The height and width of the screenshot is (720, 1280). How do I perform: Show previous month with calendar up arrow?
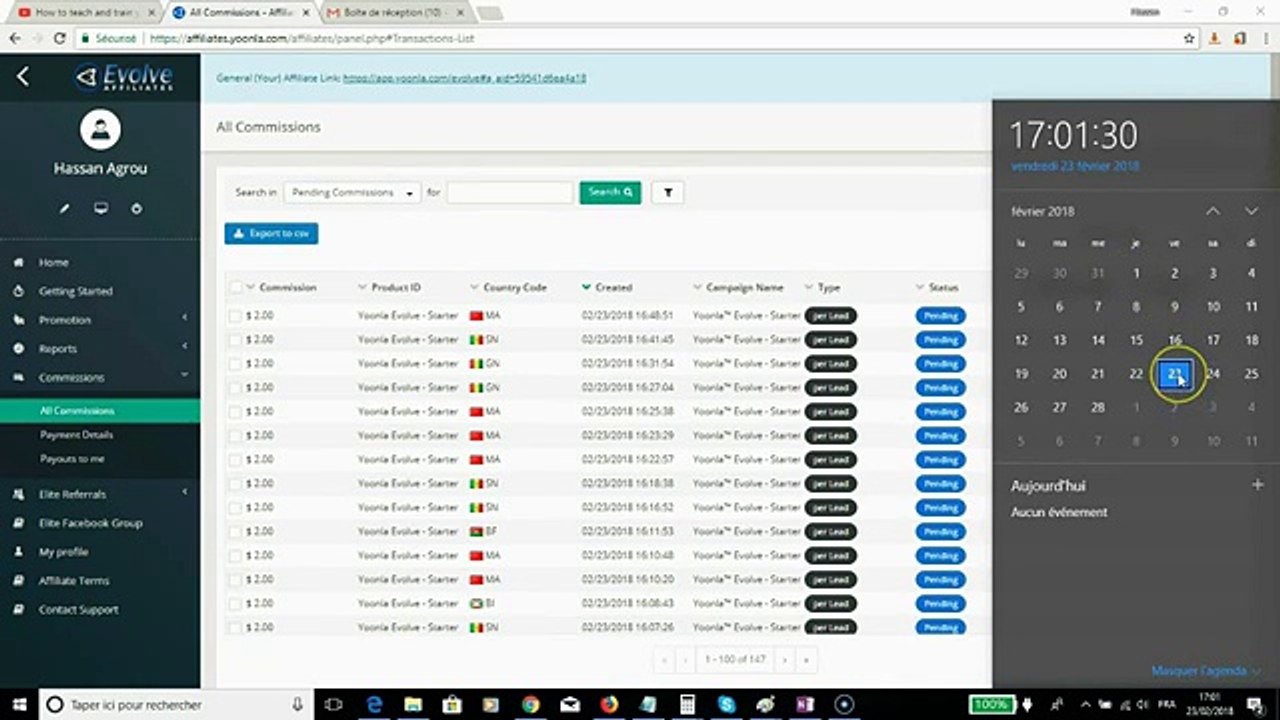[x=1212, y=211]
